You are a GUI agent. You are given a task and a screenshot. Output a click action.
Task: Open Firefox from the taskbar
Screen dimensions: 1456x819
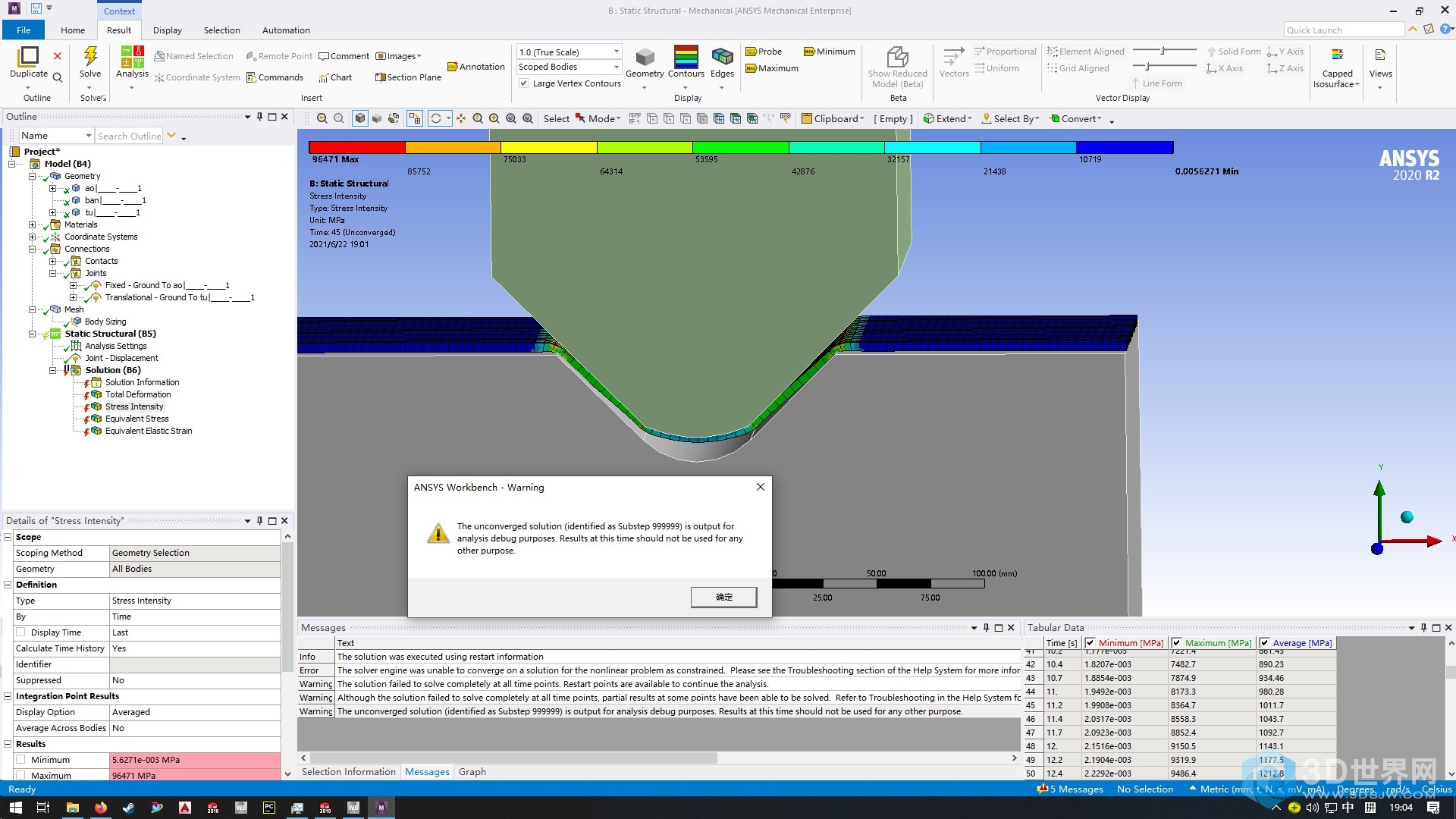[x=100, y=808]
